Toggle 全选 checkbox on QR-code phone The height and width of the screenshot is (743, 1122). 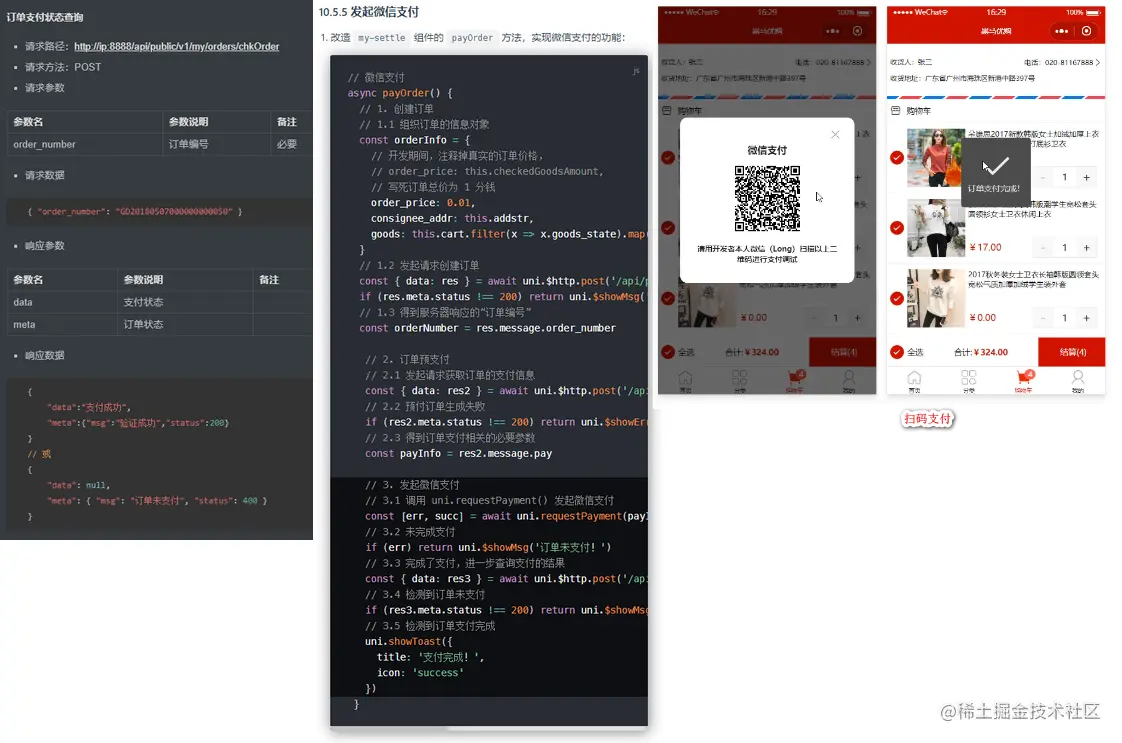[668, 351]
